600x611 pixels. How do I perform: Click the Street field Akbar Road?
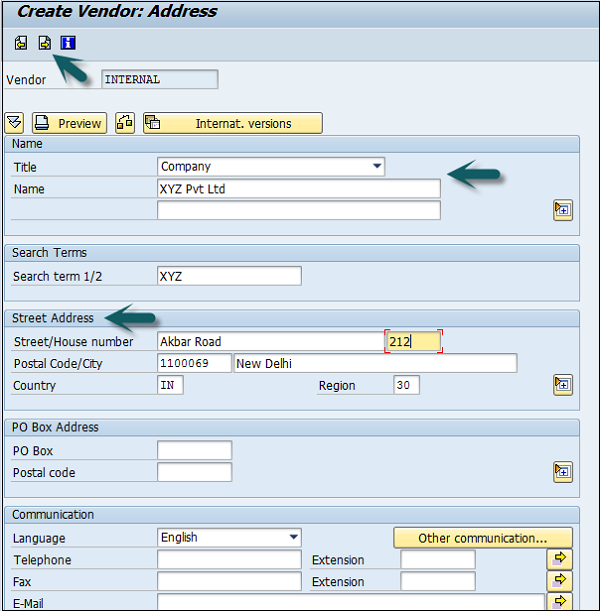click(271, 341)
